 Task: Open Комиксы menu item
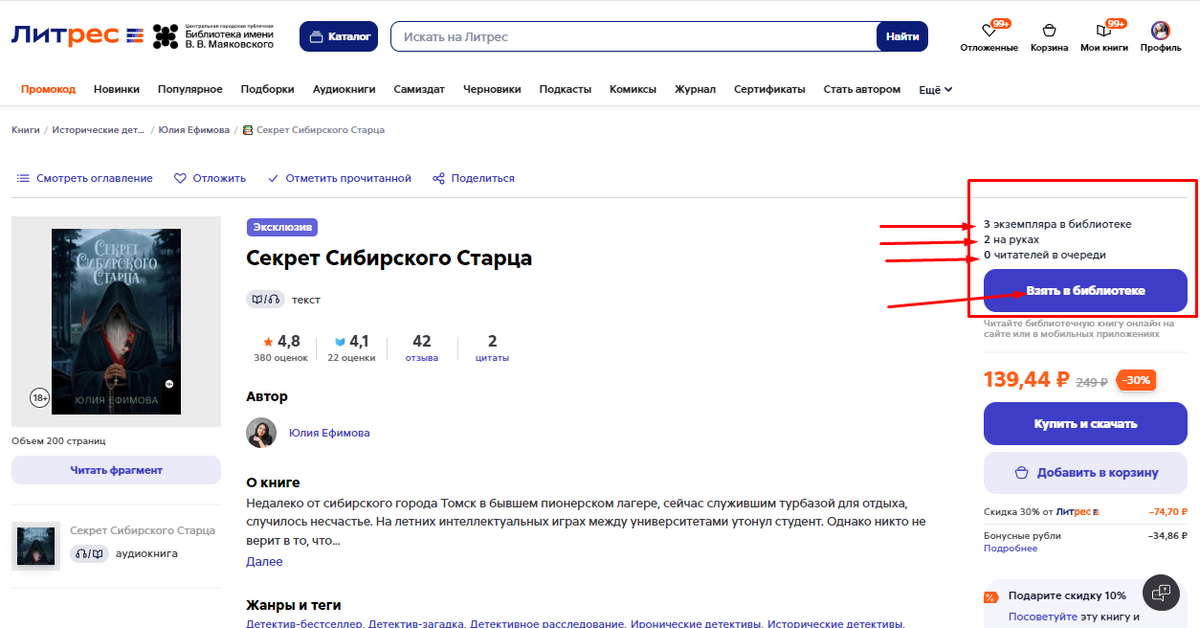tap(633, 89)
